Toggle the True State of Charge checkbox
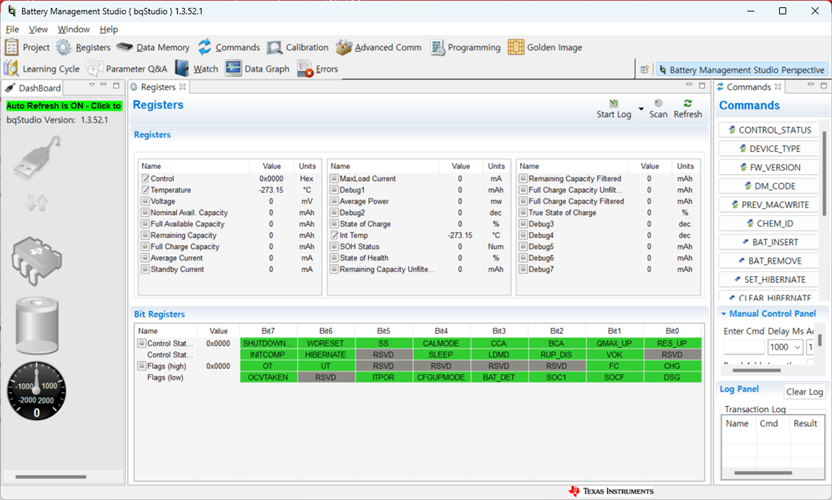The width and height of the screenshot is (832, 500). tap(523, 212)
